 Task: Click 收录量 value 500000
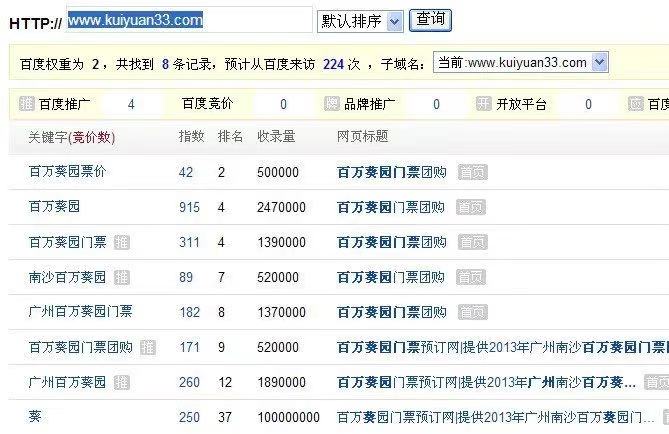click(x=278, y=172)
